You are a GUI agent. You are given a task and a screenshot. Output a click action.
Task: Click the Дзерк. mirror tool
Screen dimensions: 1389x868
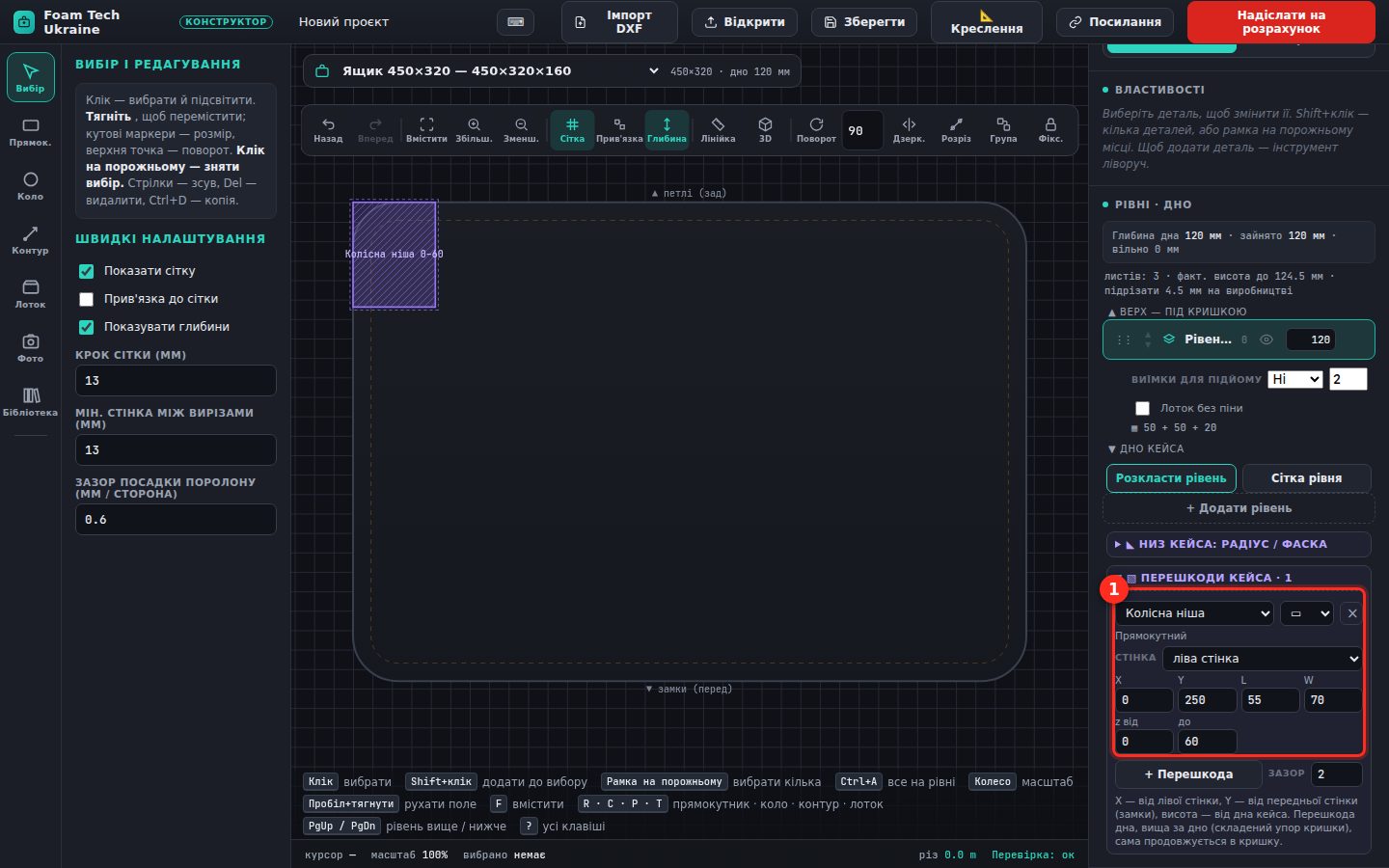909,130
